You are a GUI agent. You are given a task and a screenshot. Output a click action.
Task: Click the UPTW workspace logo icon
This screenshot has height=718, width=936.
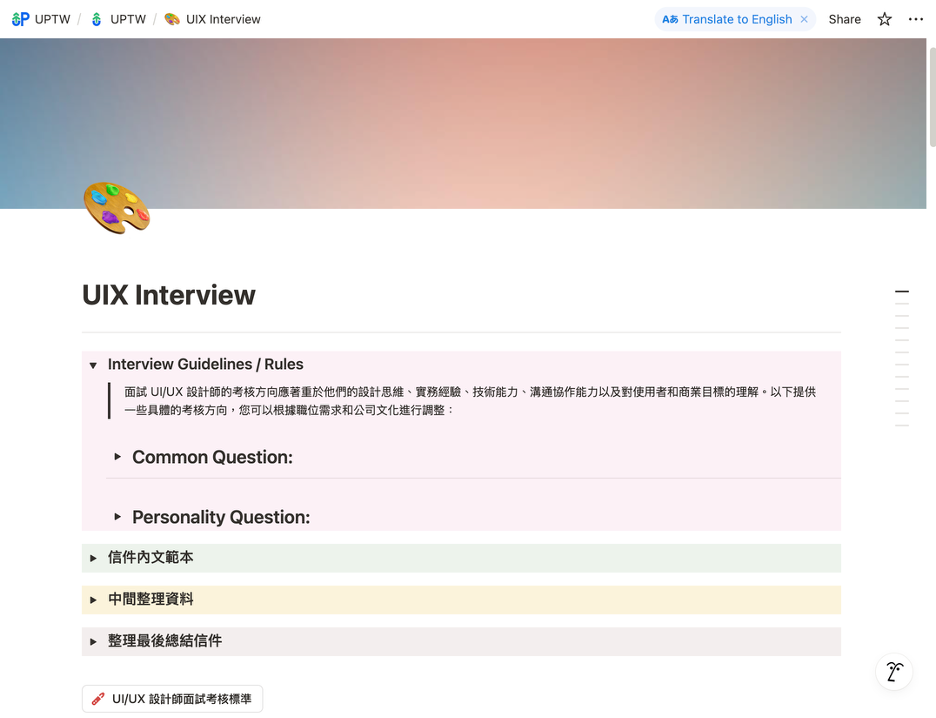point(20,19)
